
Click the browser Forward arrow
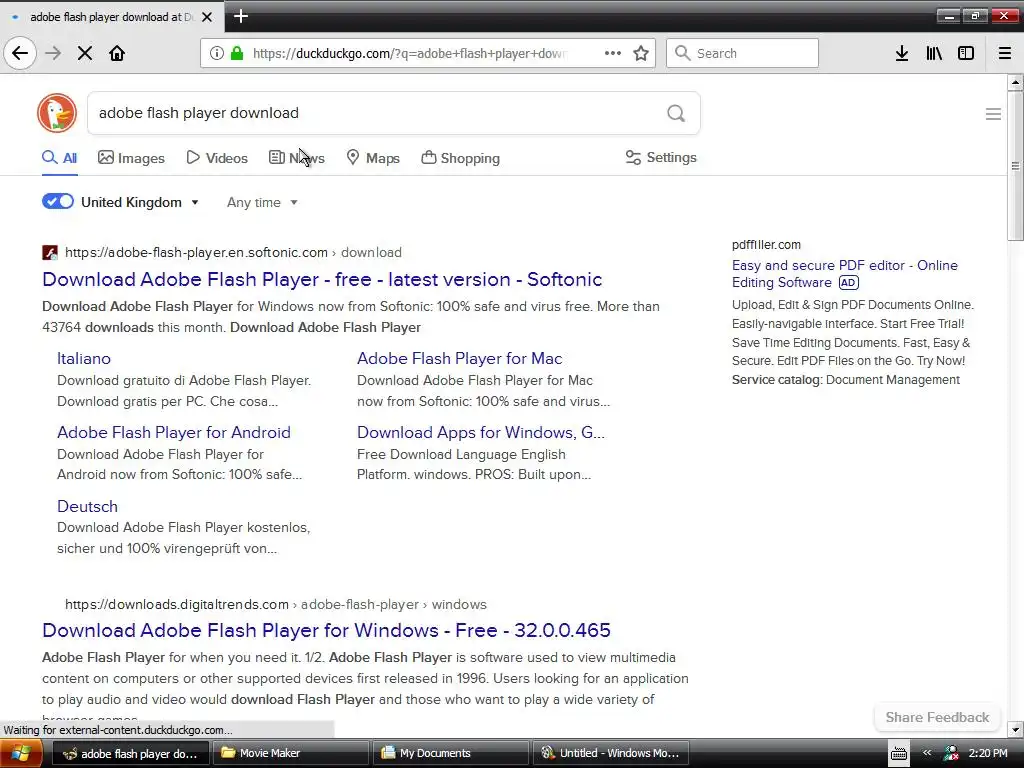(x=54, y=53)
